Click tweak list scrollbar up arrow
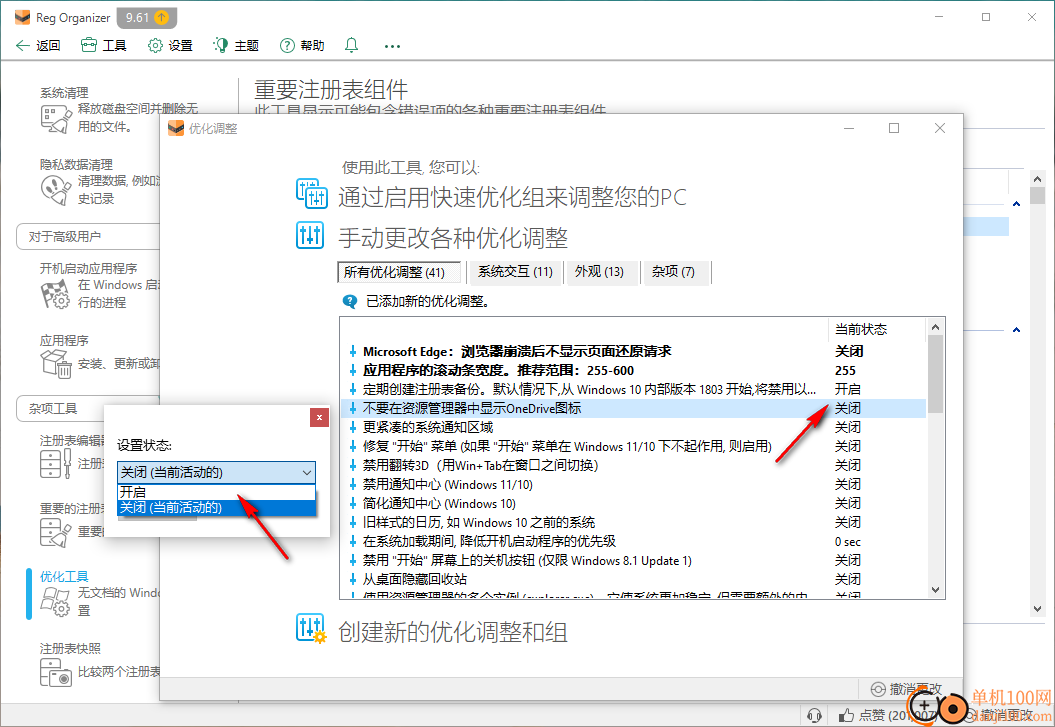This screenshot has height=727, width=1055. (935, 327)
